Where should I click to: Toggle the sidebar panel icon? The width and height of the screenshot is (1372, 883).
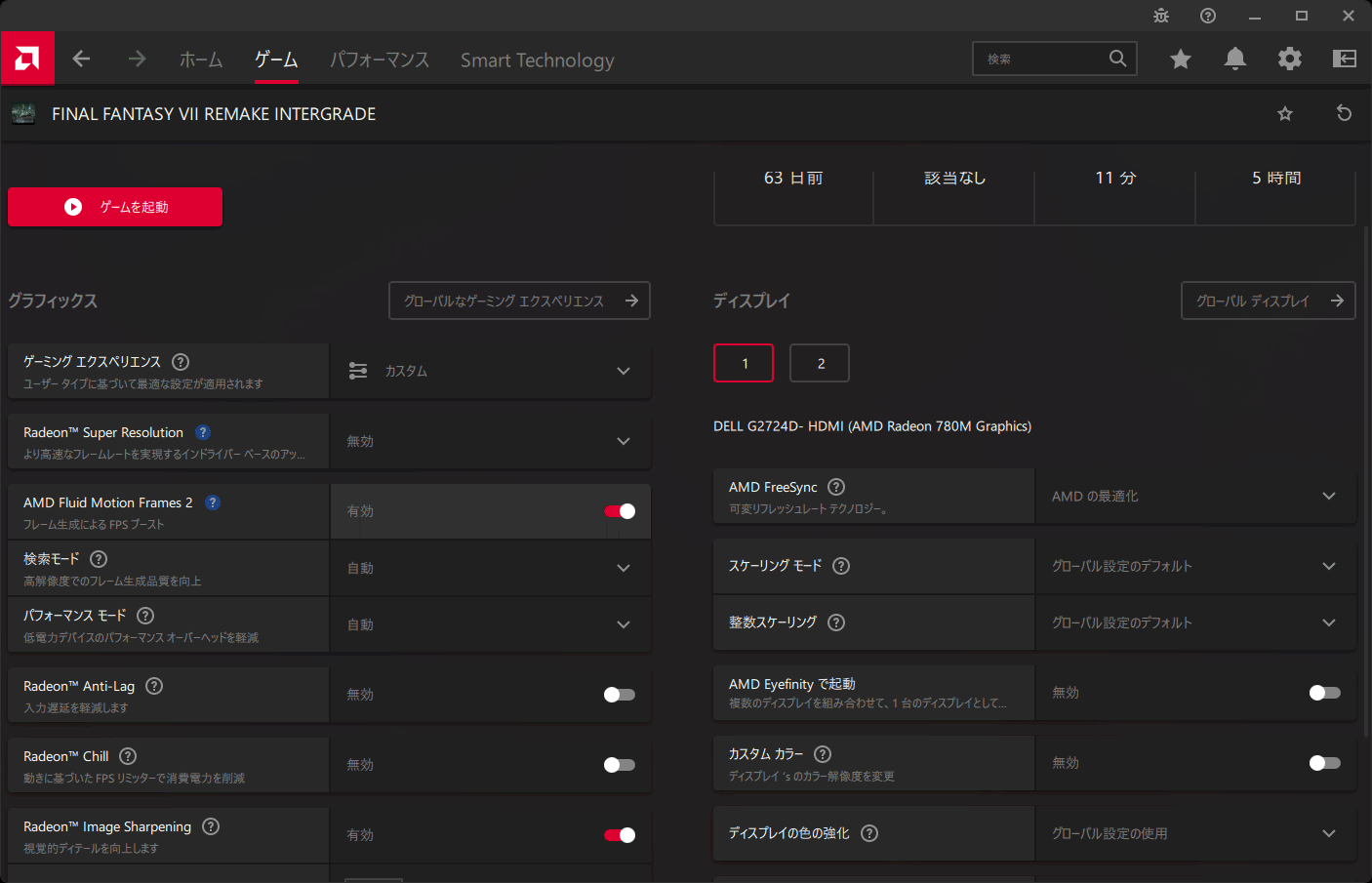pyautogui.click(x=1345, y=59)
